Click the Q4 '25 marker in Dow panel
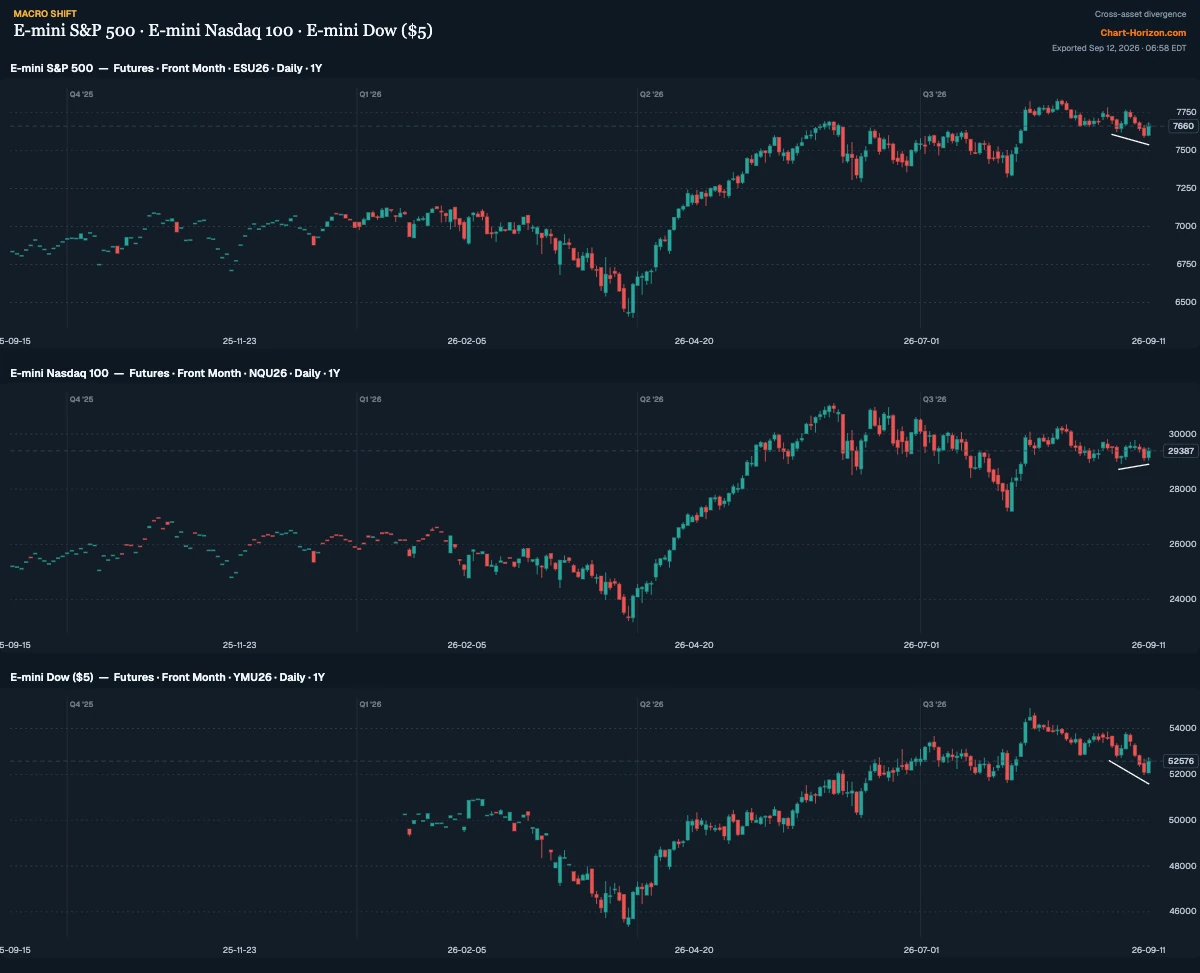Image resolution: width=1200 pixels, height=973 pixels. (81, 704)
